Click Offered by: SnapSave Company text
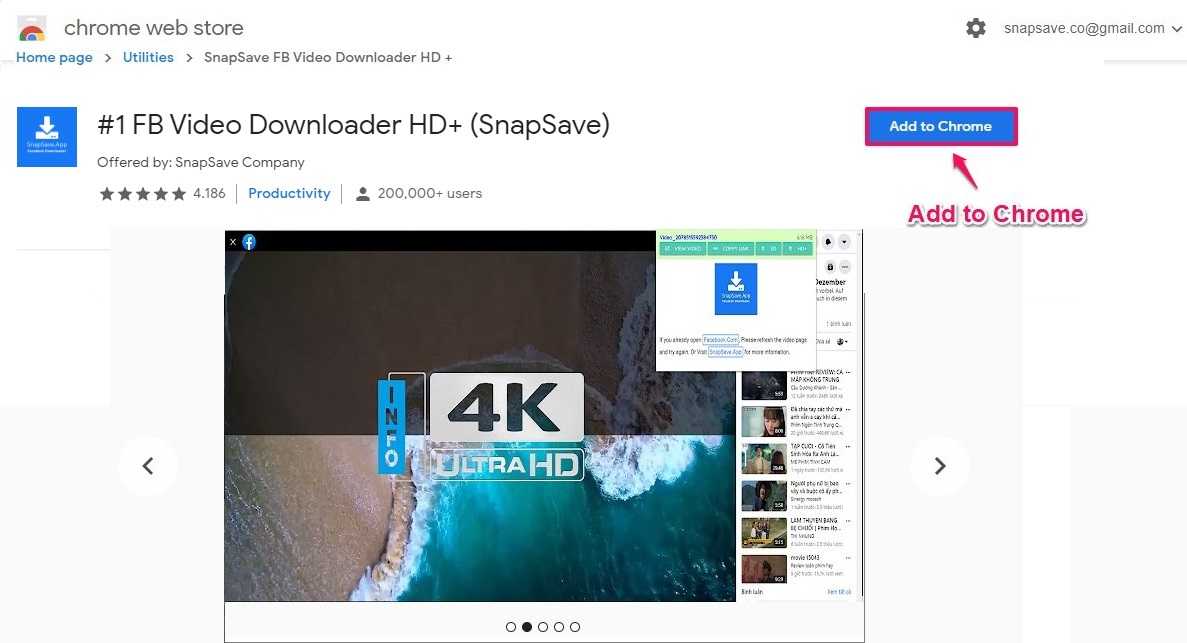 tap(201, 162)
